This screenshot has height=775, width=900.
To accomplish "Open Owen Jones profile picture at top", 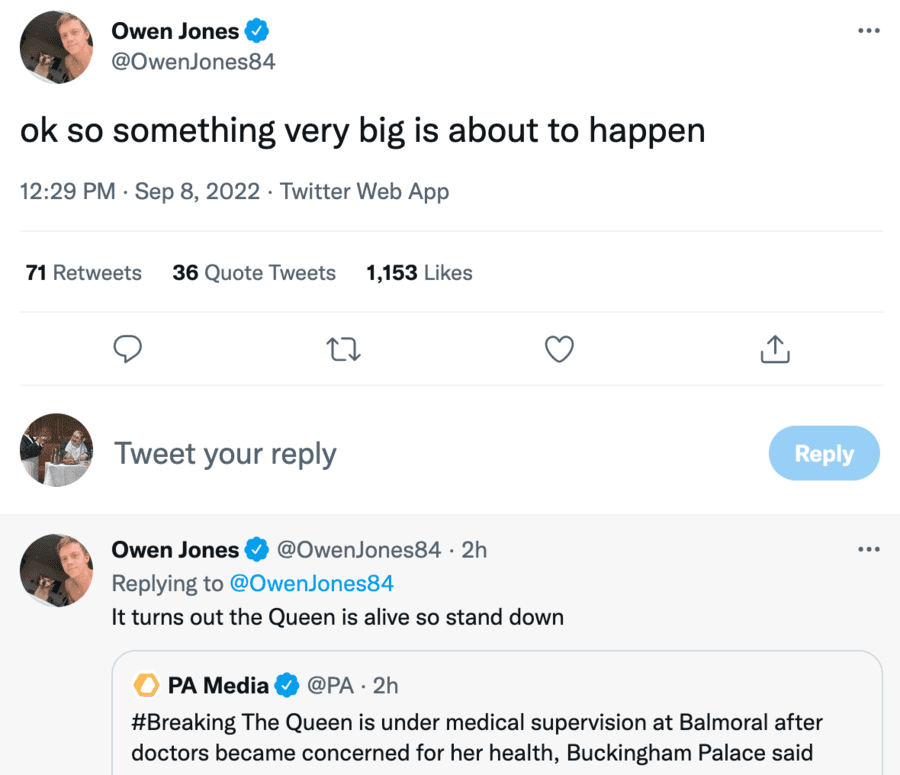I will click(57, 47).
